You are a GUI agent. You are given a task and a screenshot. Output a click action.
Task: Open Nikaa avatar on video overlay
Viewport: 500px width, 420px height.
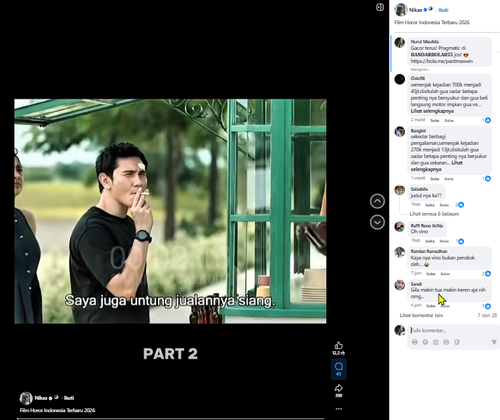point(26,398)
